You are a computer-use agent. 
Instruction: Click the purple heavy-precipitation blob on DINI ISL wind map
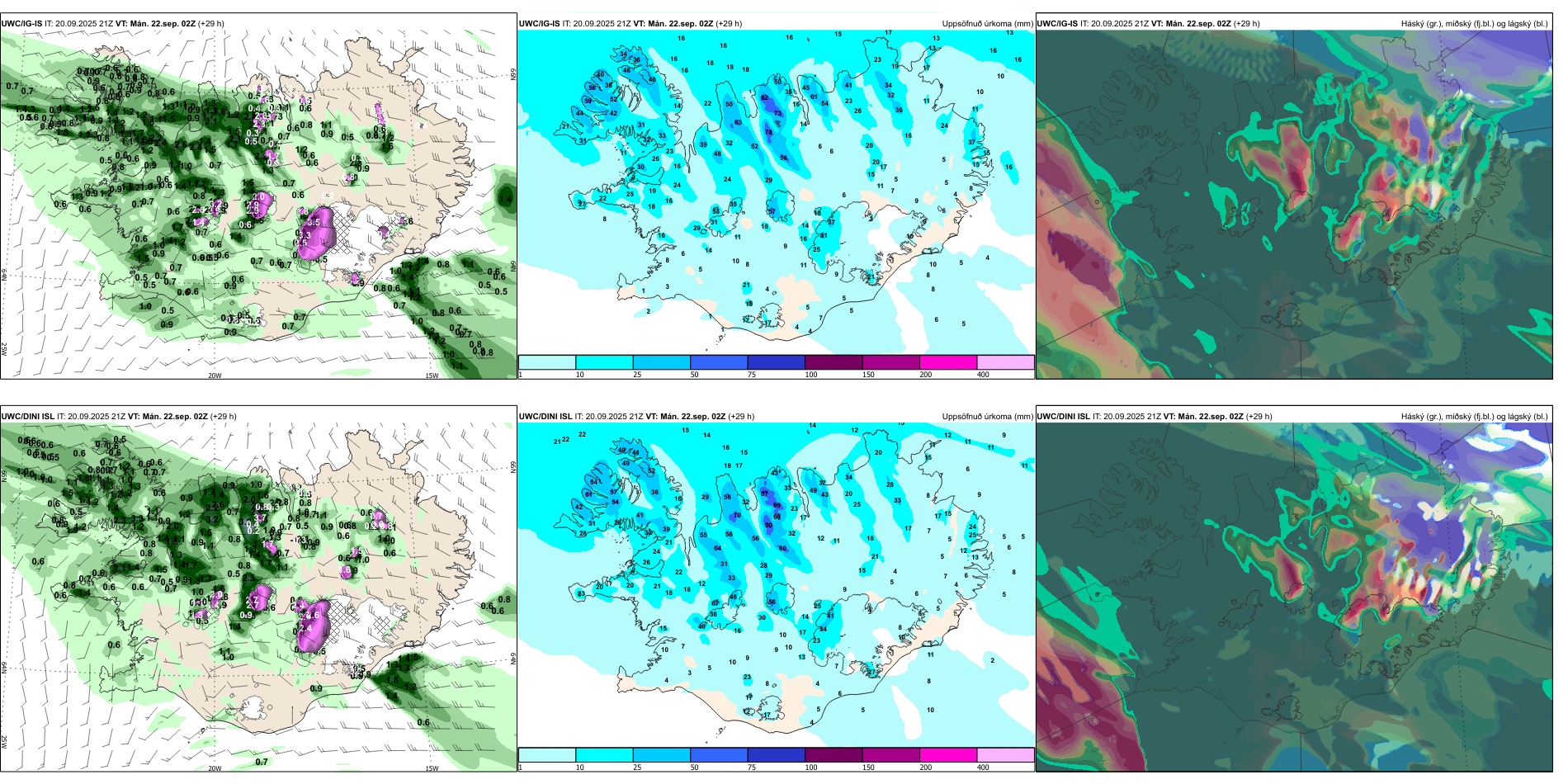(x=314, y=626)
